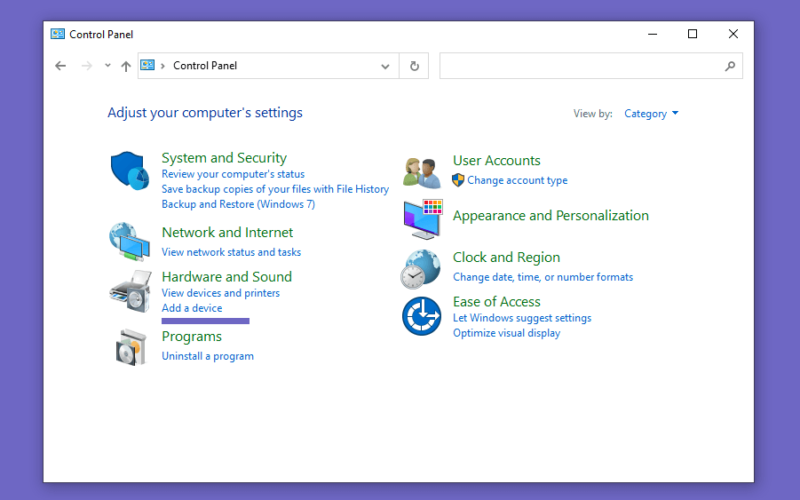The width and height of the screenshot is (800, 500).
Task: Click the Programs disc box icon
Action: click(131, 347)
